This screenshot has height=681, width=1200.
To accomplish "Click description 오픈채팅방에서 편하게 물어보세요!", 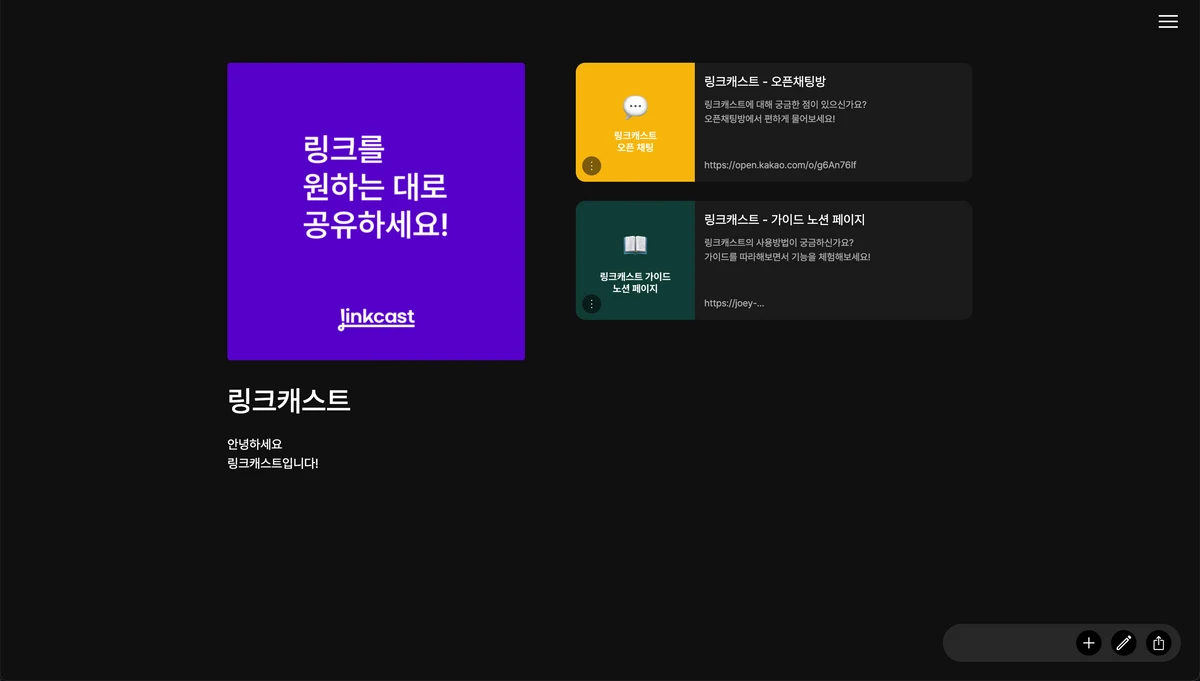I will tap(770, 119).
